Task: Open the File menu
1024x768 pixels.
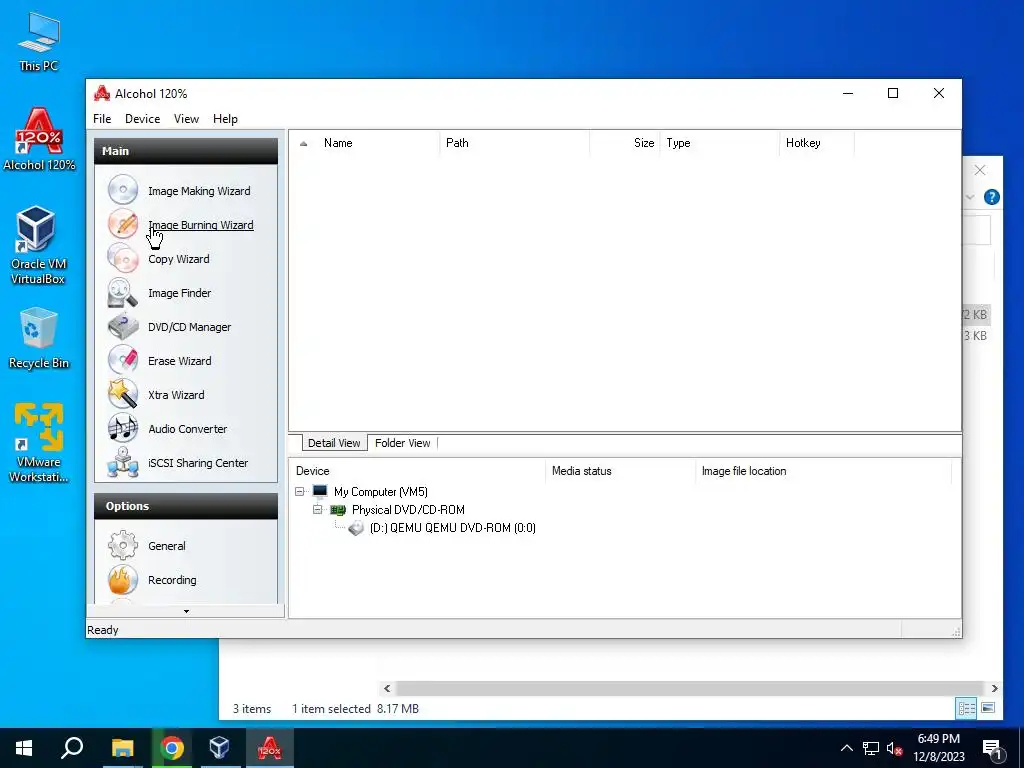Action: pos(102,119)
